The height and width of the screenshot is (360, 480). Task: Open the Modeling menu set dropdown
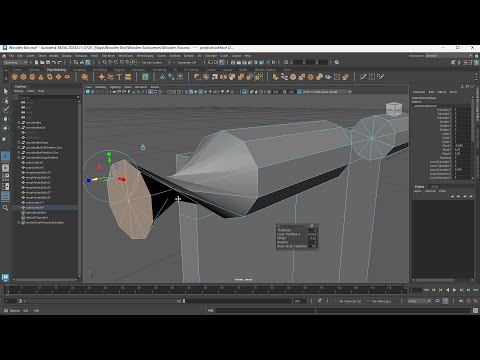pos(15,62)
